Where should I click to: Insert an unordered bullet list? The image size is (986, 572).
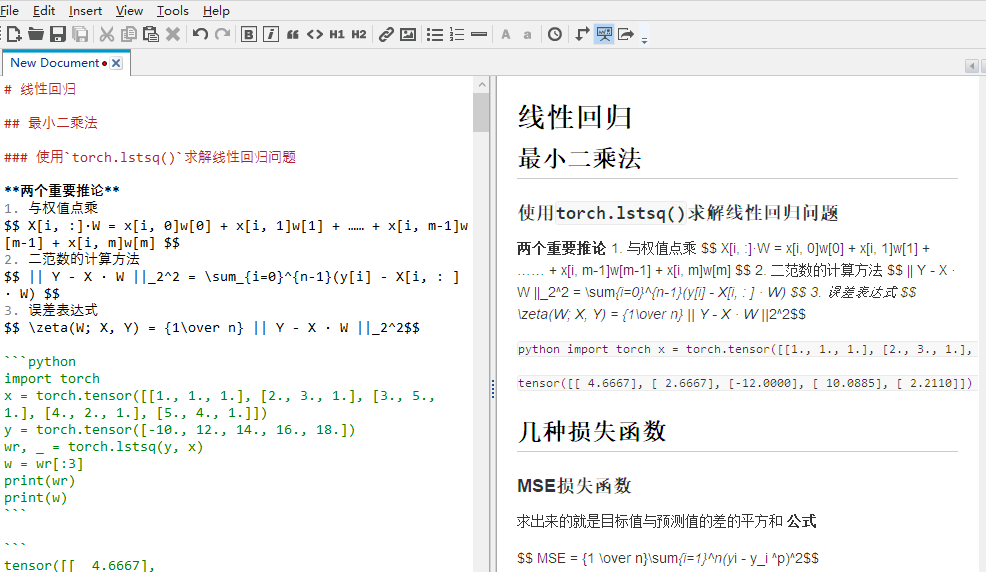coord(435,34)
